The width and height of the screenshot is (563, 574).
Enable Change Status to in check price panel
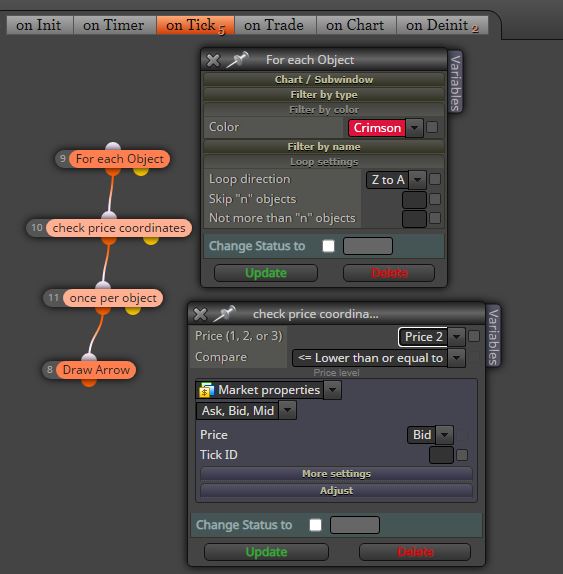315,525
